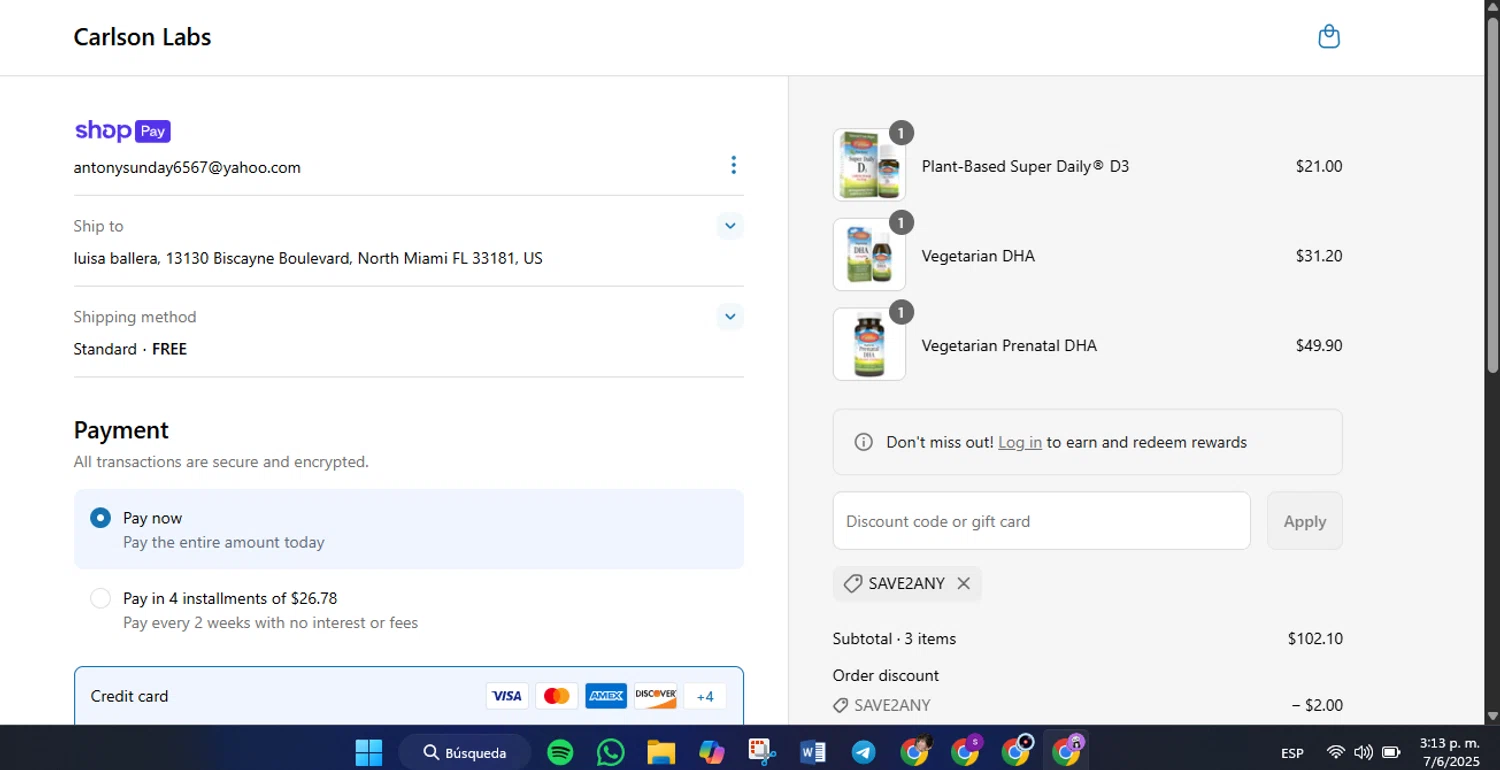1500x770 pixels.
Task: Click the Visa card icon
Action: point(506,696)
